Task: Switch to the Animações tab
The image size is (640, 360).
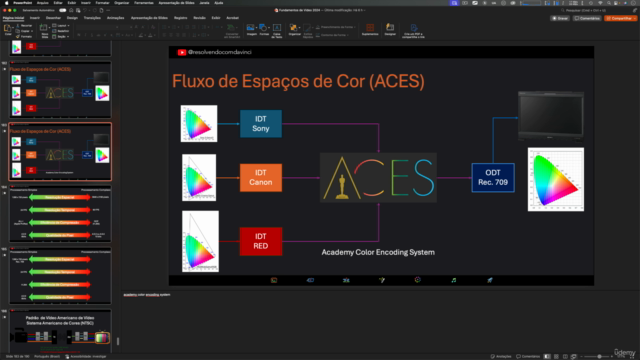Action: click(x=116, y=18)
